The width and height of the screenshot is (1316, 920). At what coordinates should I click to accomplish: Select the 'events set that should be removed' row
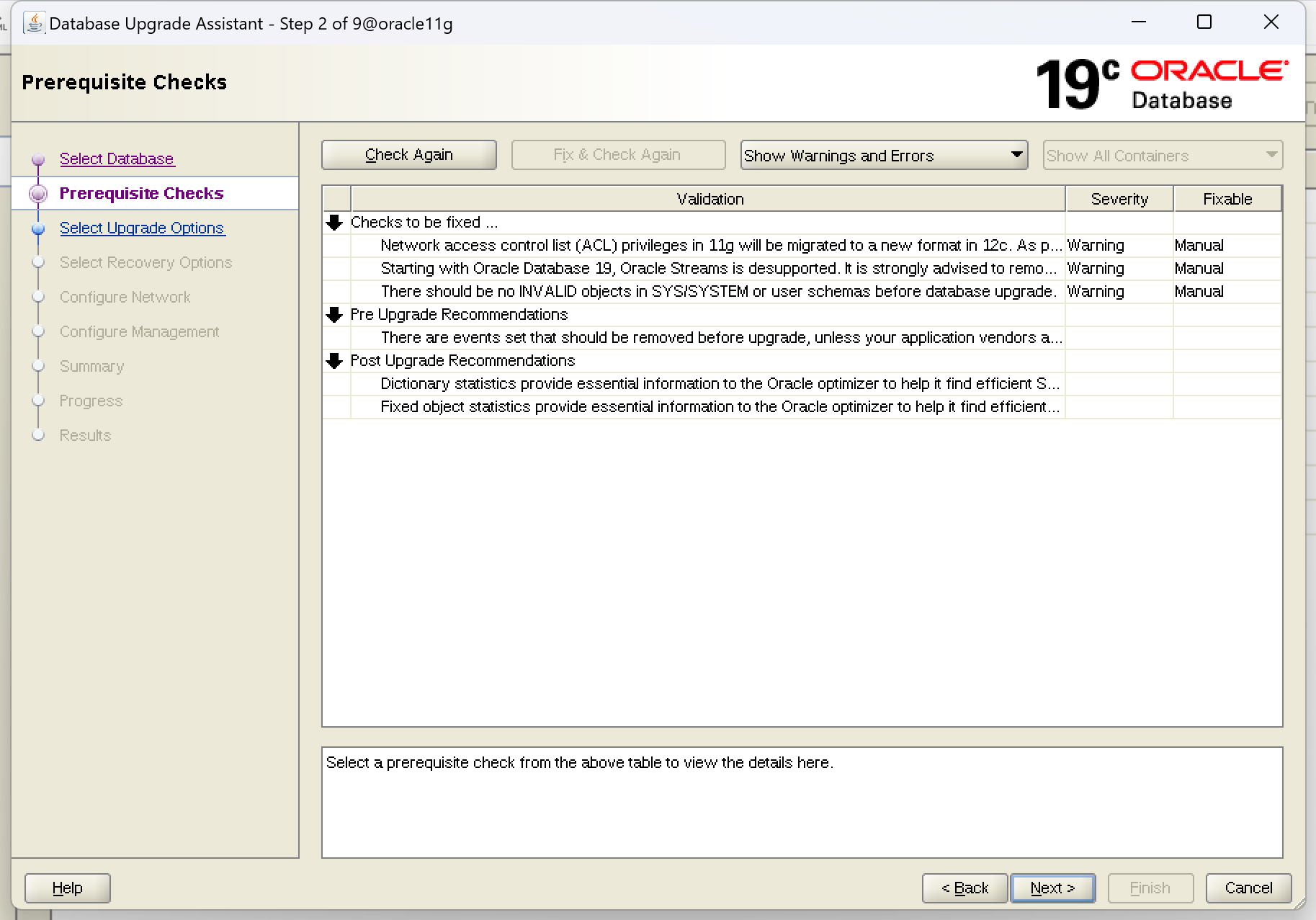[x=802, y=338]
